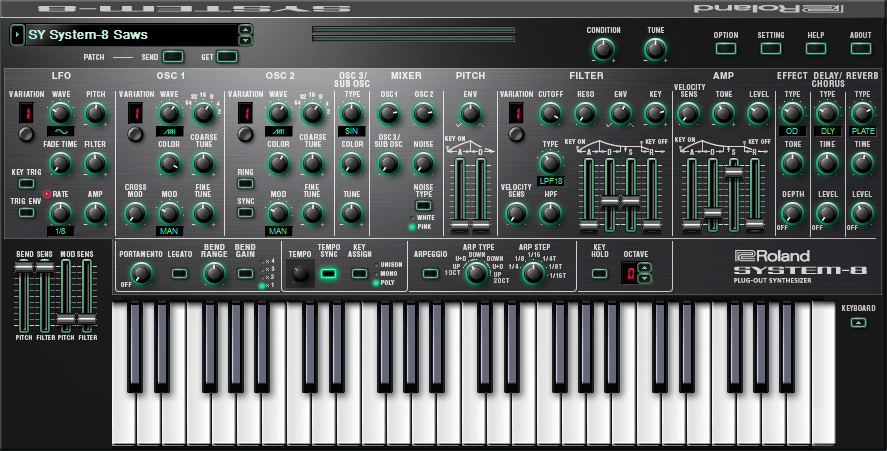Screen dimensions: 887x451
Task: Select the next patch with the down arrow
Action: pos(246,40)
